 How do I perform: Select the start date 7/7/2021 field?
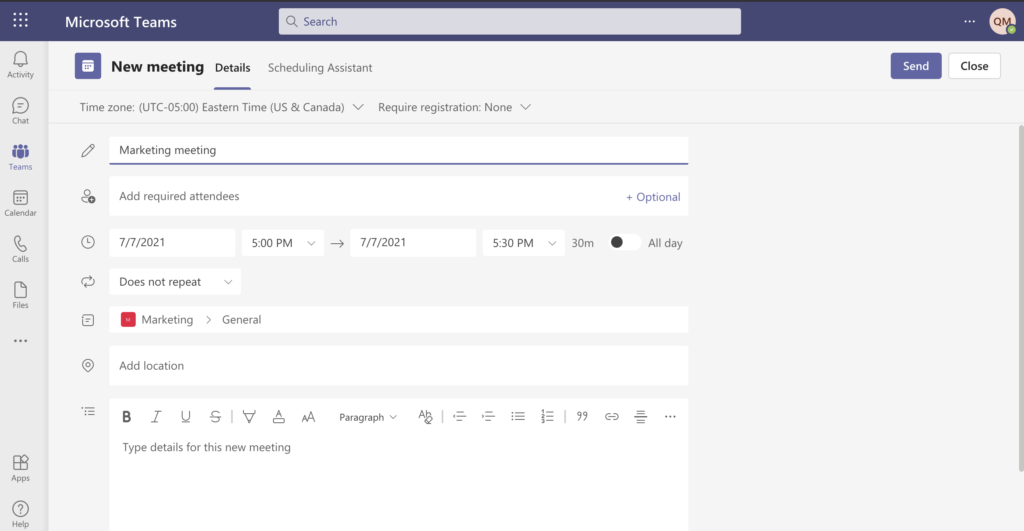172,242
